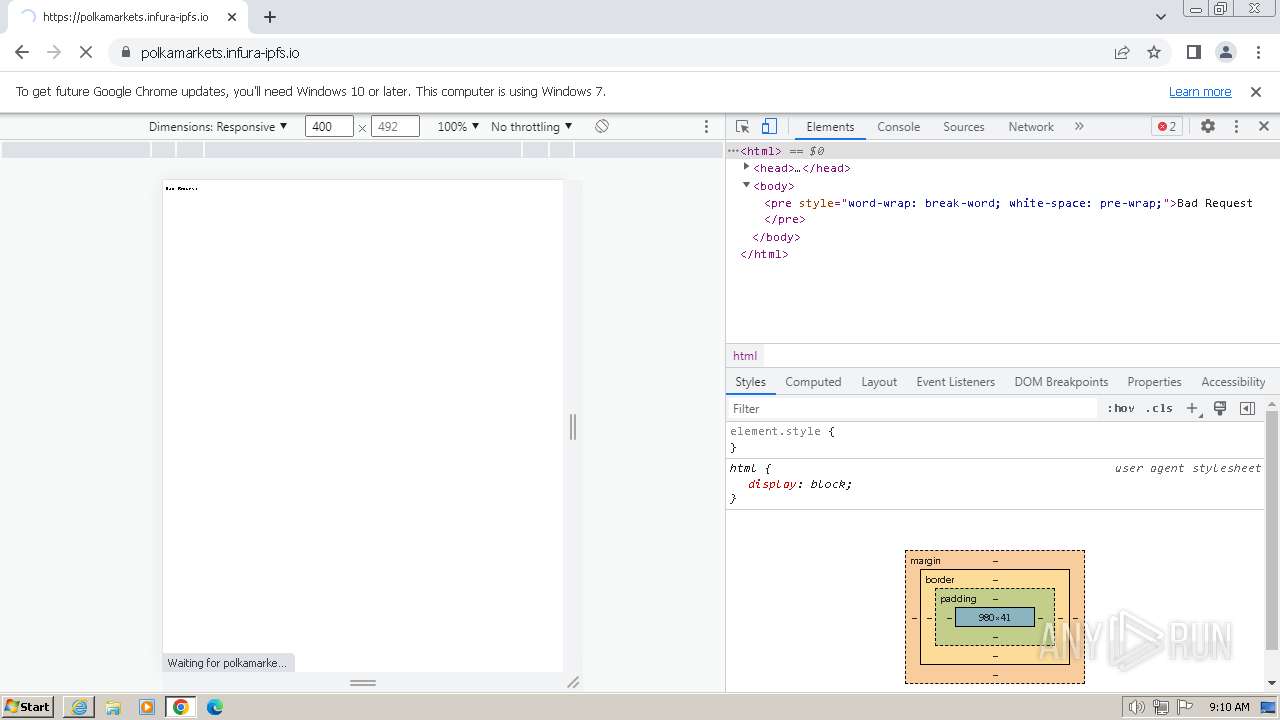Toggle rendering emulations brush icon
Screen dimensions: 1280x720
coord(1220,408)
